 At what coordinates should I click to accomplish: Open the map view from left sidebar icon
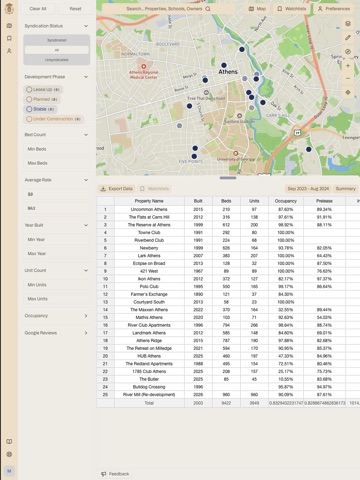(9, 26)
